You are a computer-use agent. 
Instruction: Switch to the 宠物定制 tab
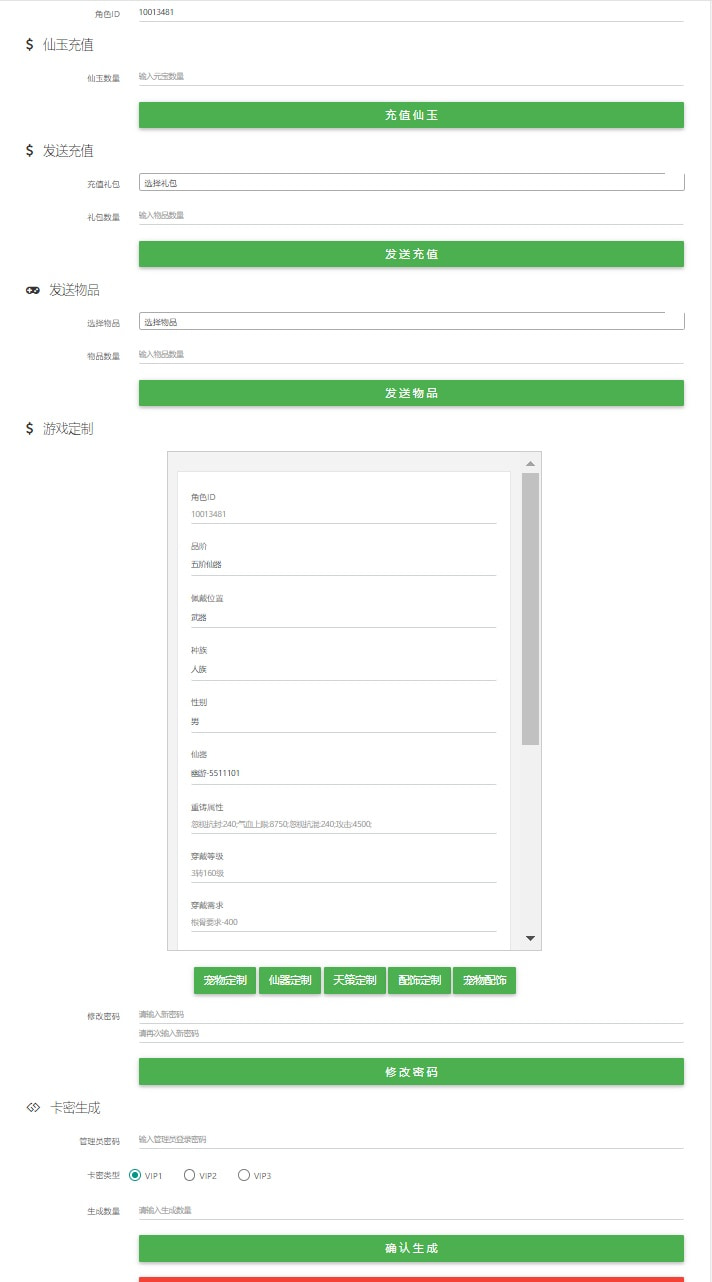point(225,981)
